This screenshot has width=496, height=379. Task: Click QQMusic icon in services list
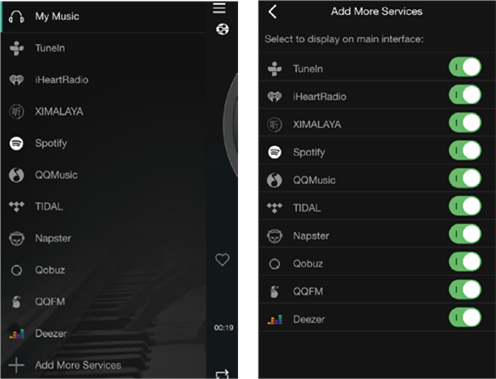[275, 180]
